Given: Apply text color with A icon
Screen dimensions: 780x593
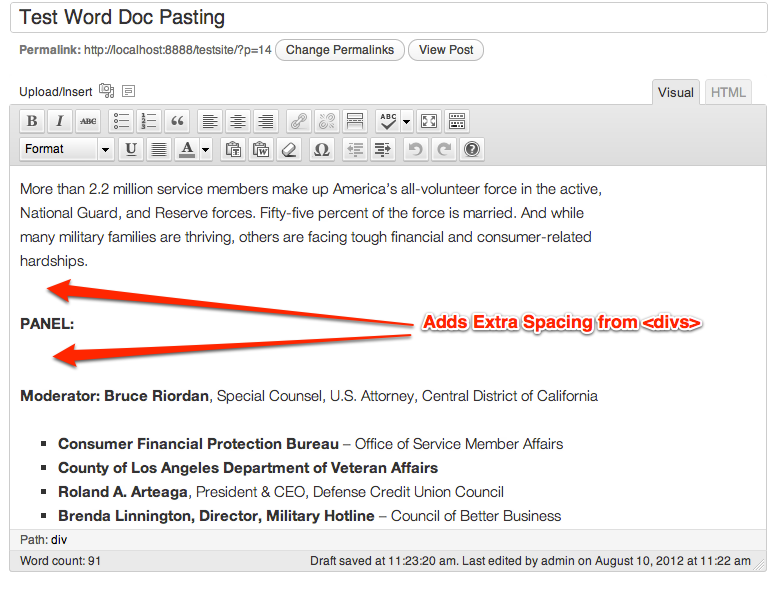Looking at the screenshot, I should [x=187, y=149].
